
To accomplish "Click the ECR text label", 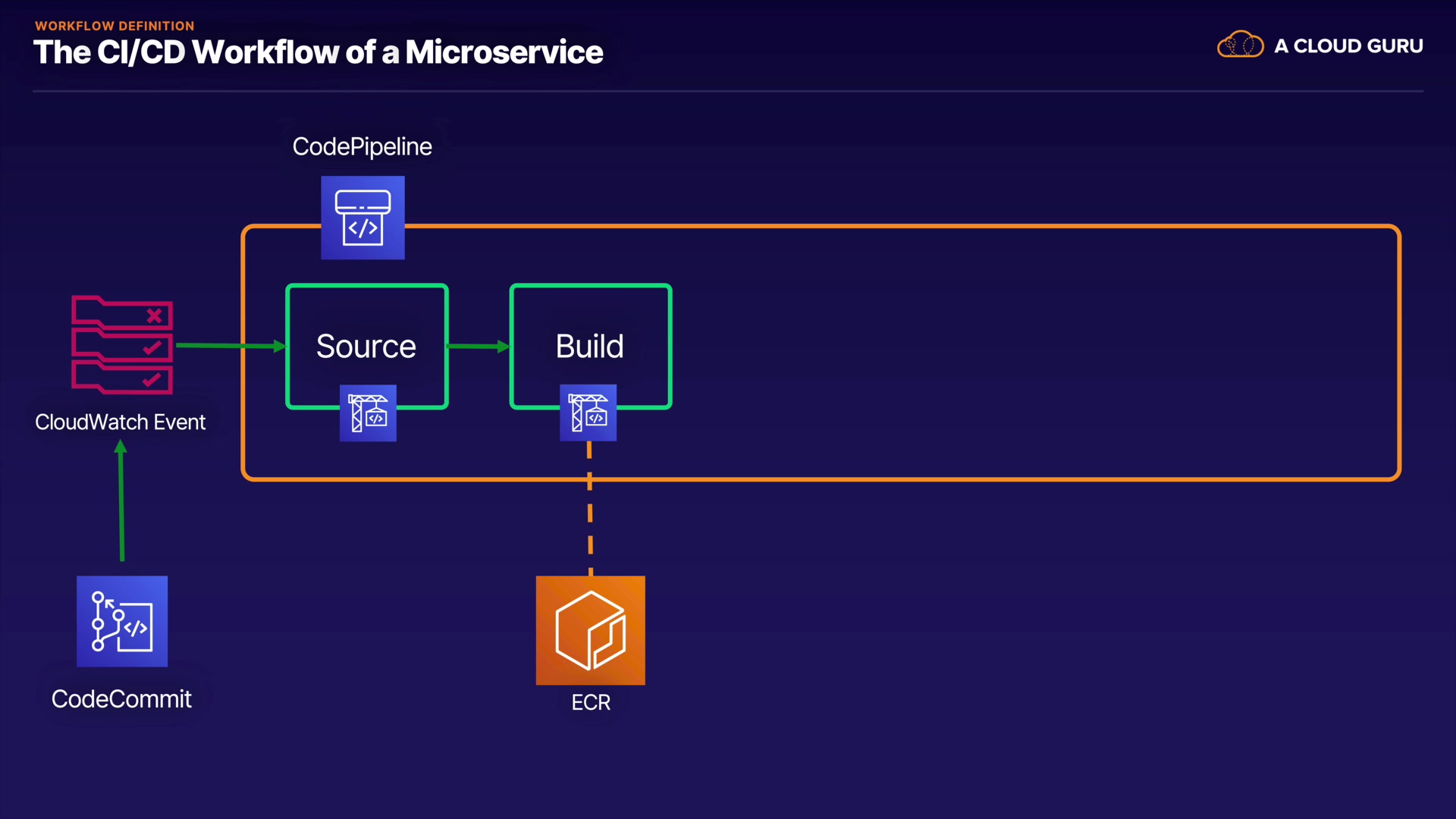I will pyautogui.click(x=591, y=703).
